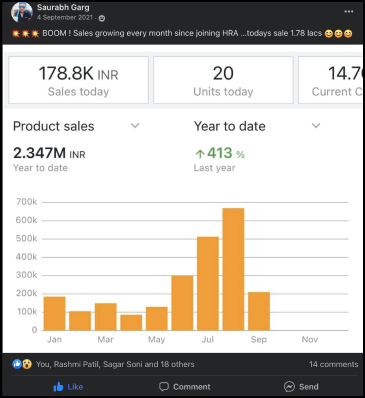Viewport: 365px width, 398px height.
Task: Click the post audience privacy icon
Action: [x=102, y=18]
